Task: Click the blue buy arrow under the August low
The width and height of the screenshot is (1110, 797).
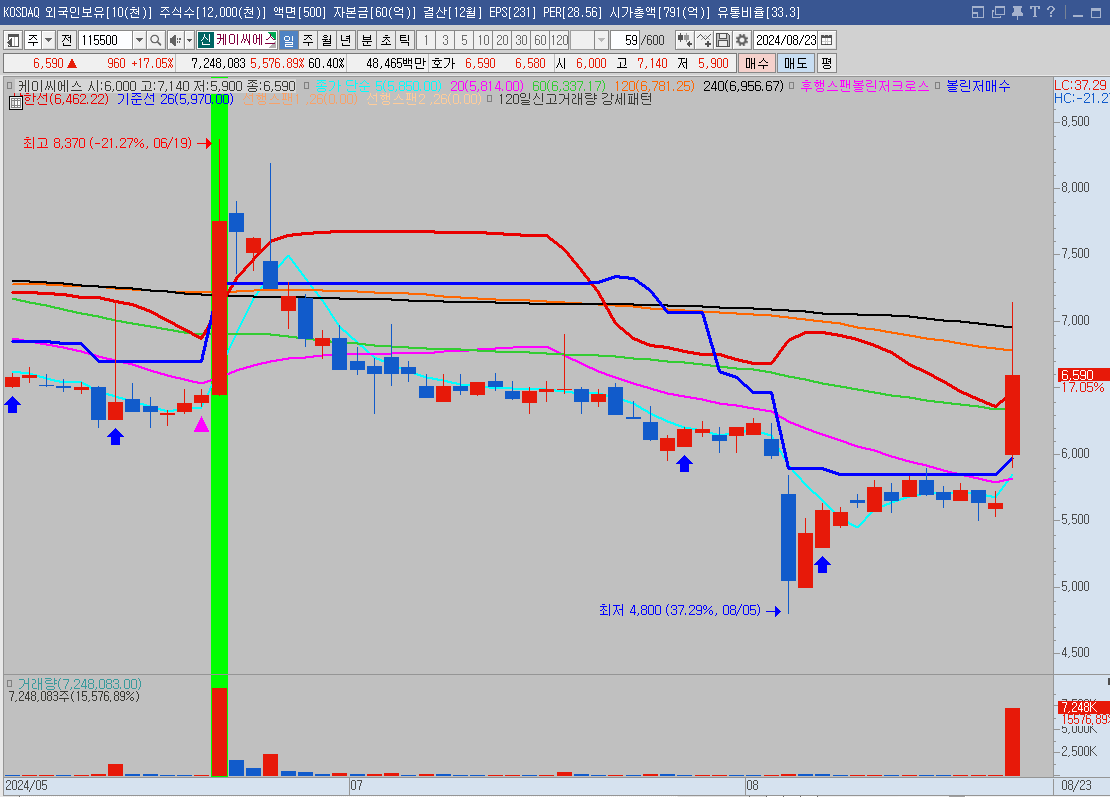Action: tap(822, 565)
